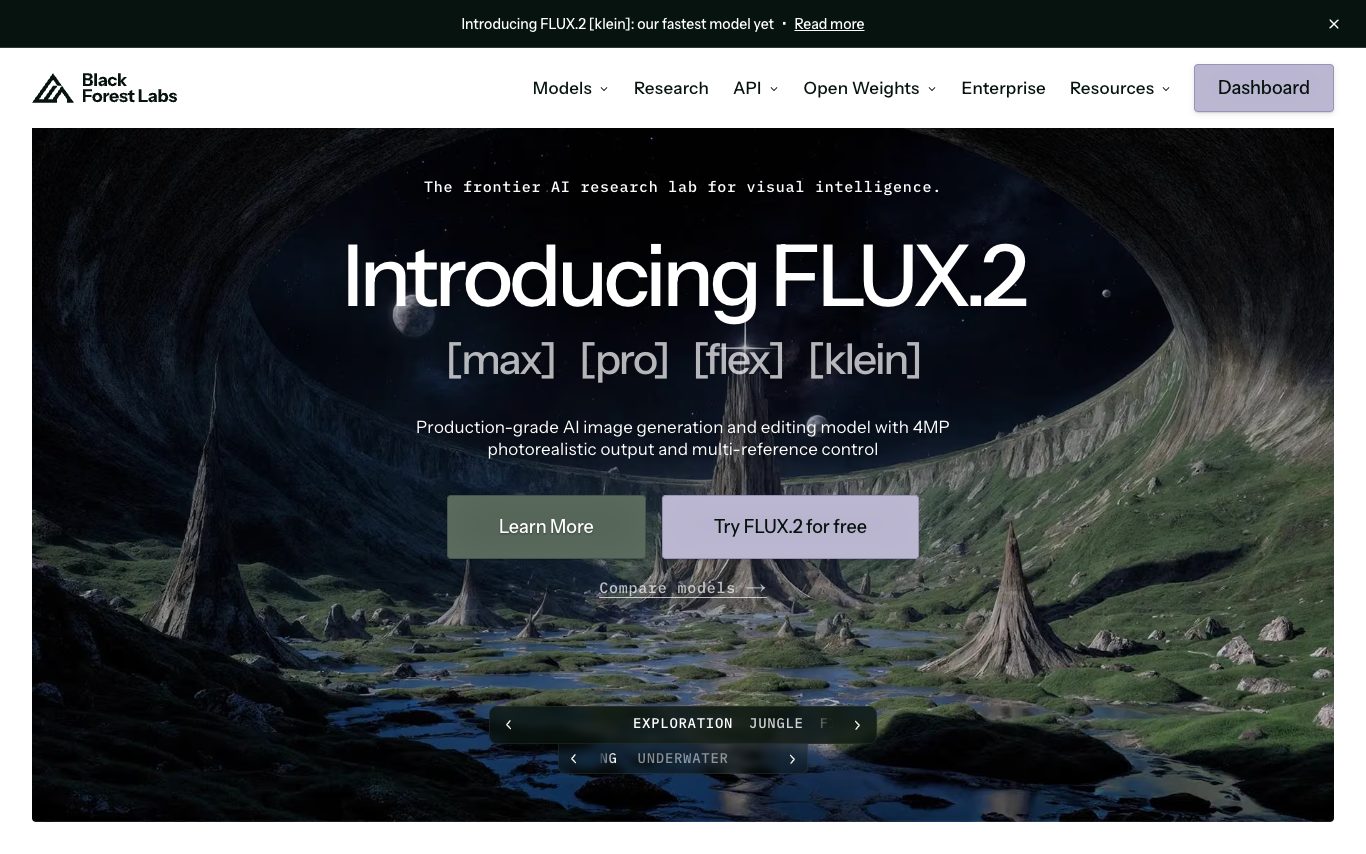Close the FLUX.2 klein announcement banner
Image resolution: width=1366 pixels, height=854 pixels.
[1333, 24]
